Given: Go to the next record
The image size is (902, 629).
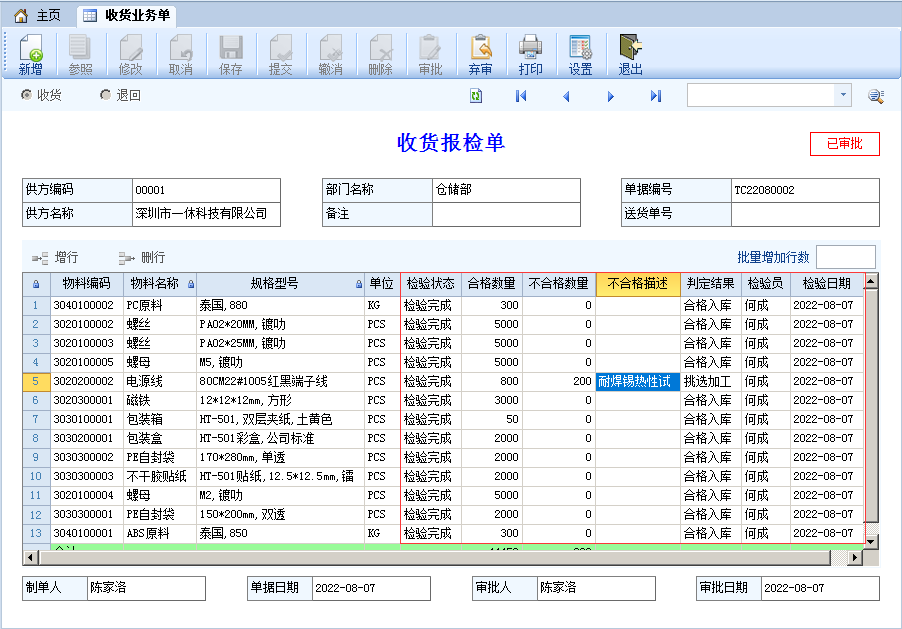Looking at the screenshot, I should tap(611, 96).
